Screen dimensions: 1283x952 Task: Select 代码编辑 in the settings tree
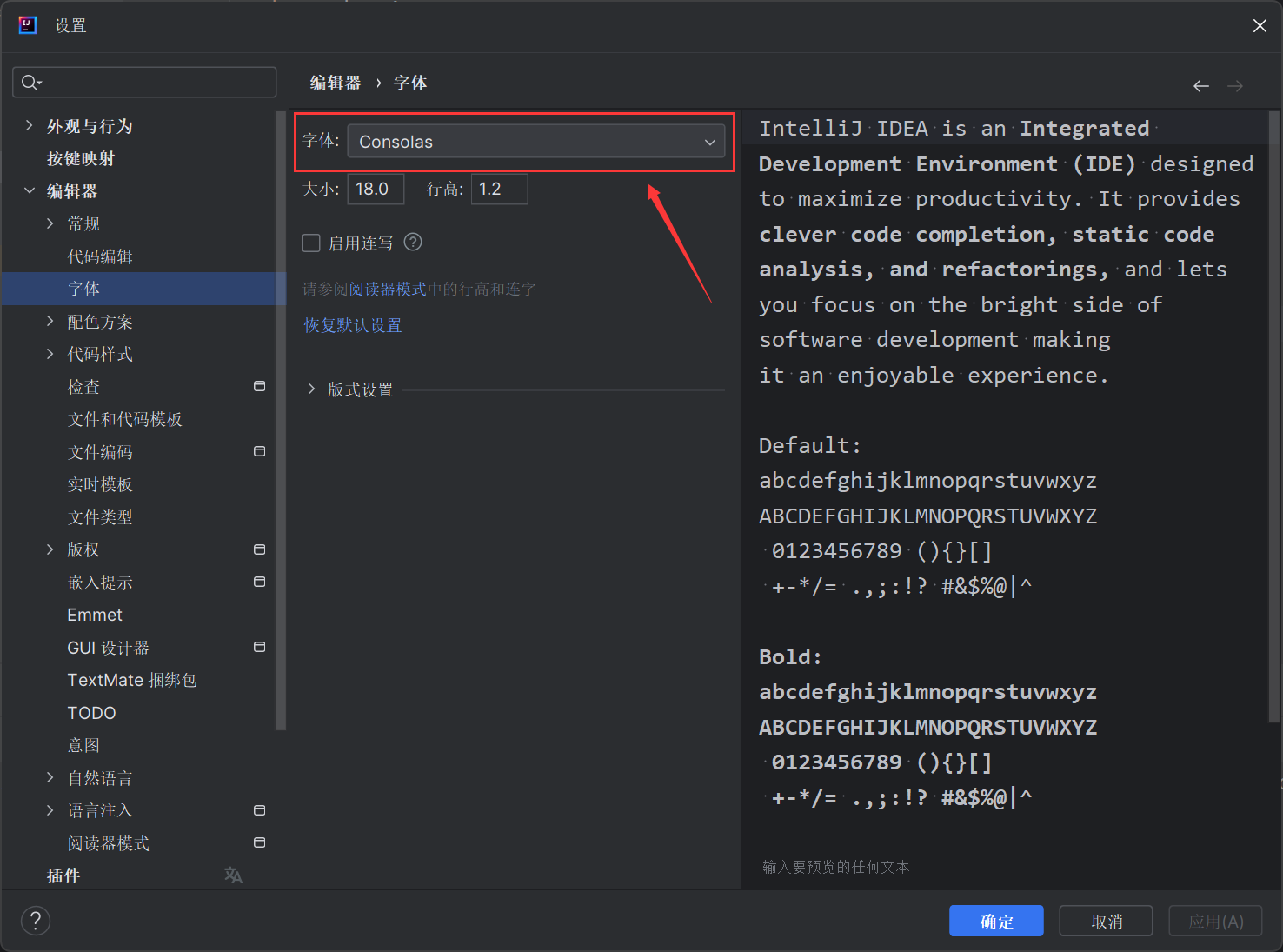(x=100, y=256)
